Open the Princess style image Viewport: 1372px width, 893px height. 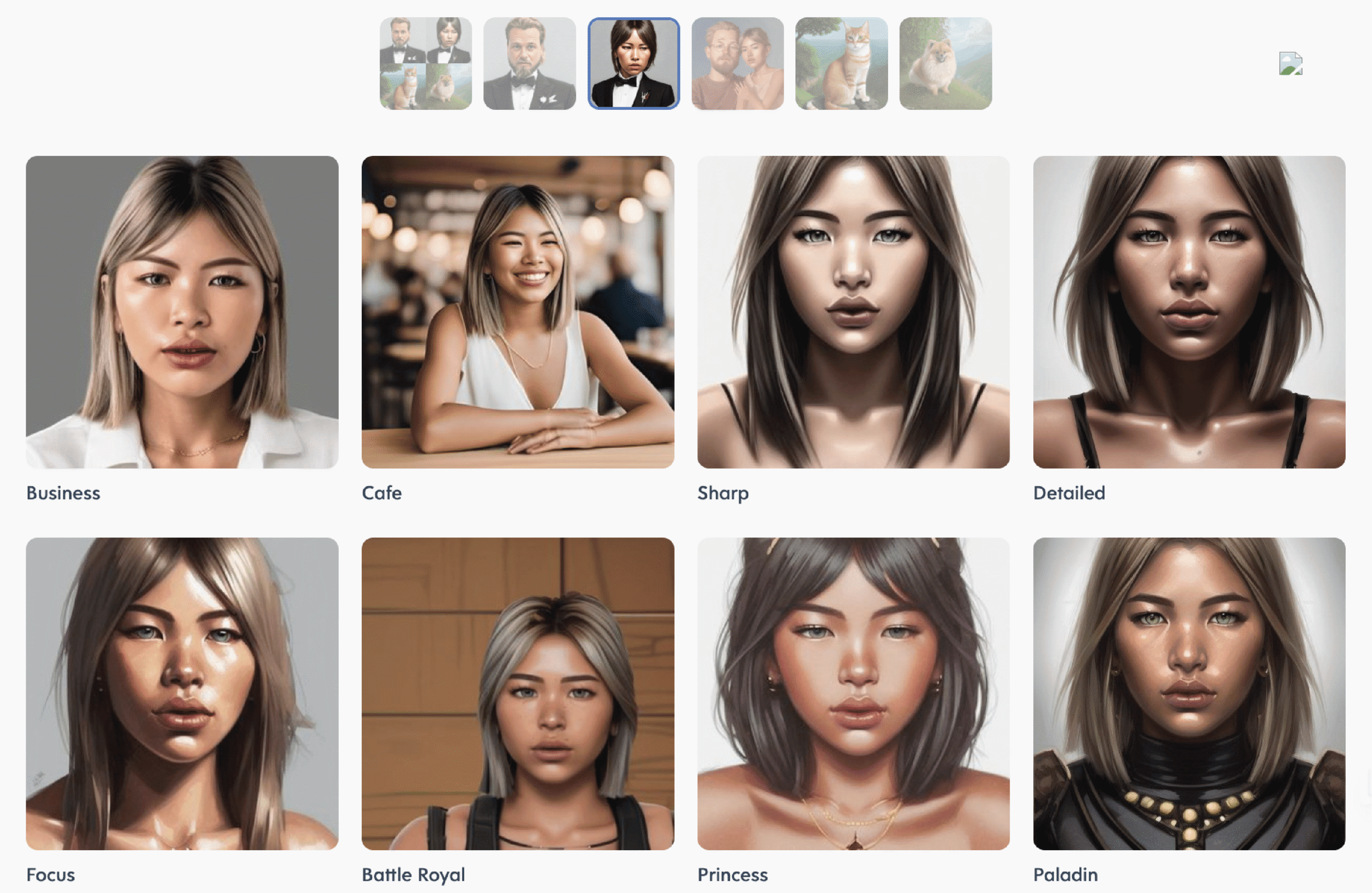click(x=853, y=694)
